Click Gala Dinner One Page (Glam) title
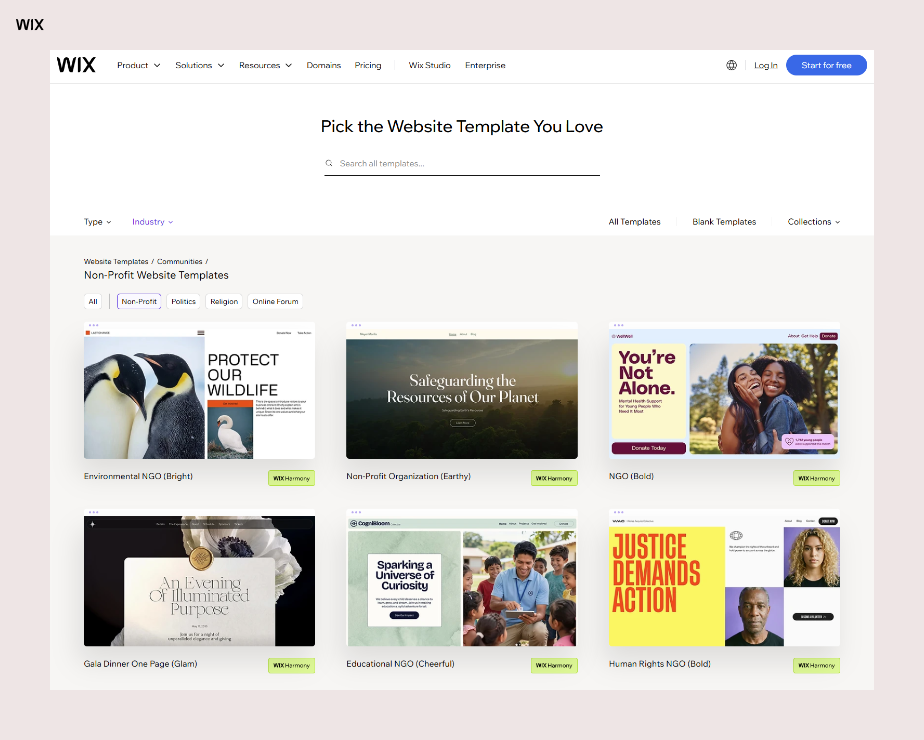Viewport: 924px width, 740px height. 140,663
